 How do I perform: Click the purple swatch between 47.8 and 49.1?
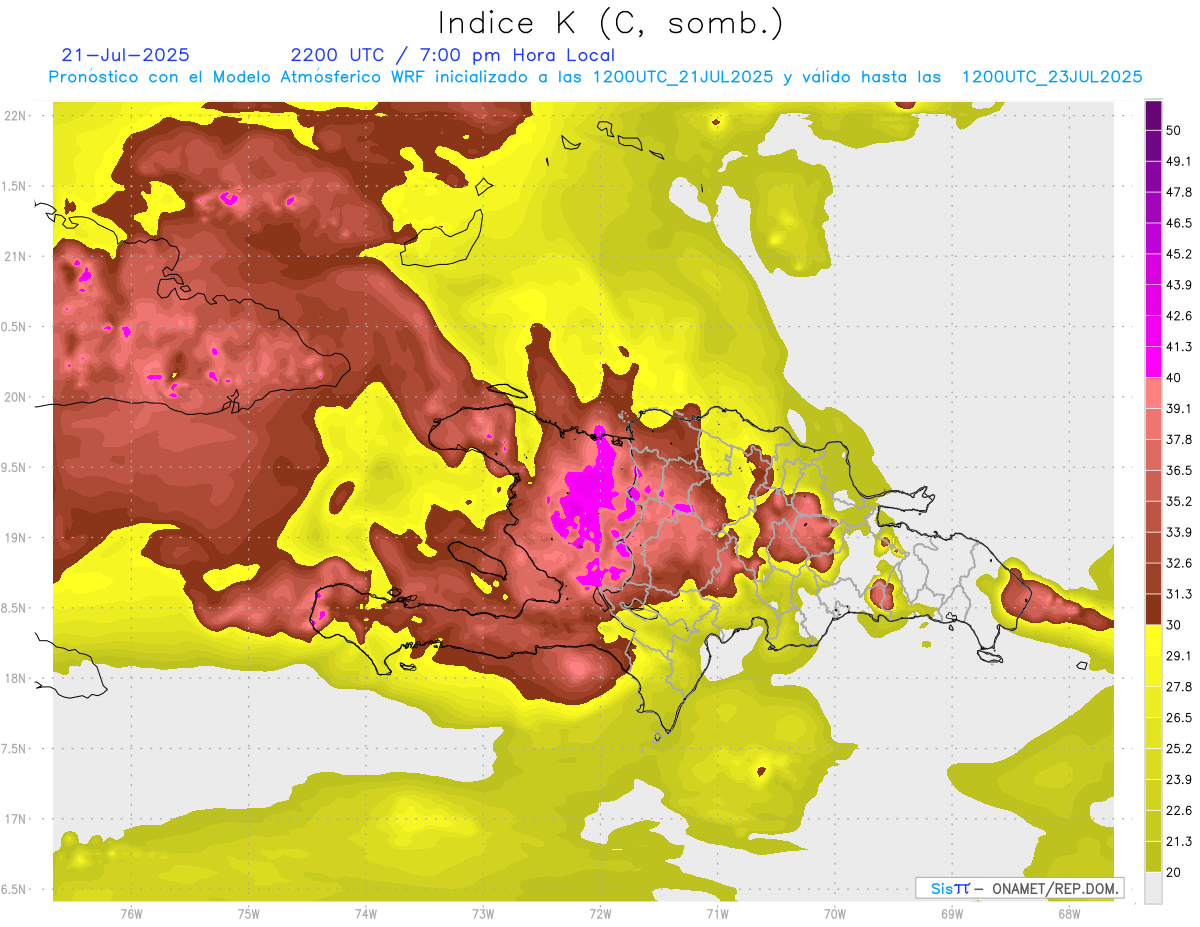(1154, 177)
